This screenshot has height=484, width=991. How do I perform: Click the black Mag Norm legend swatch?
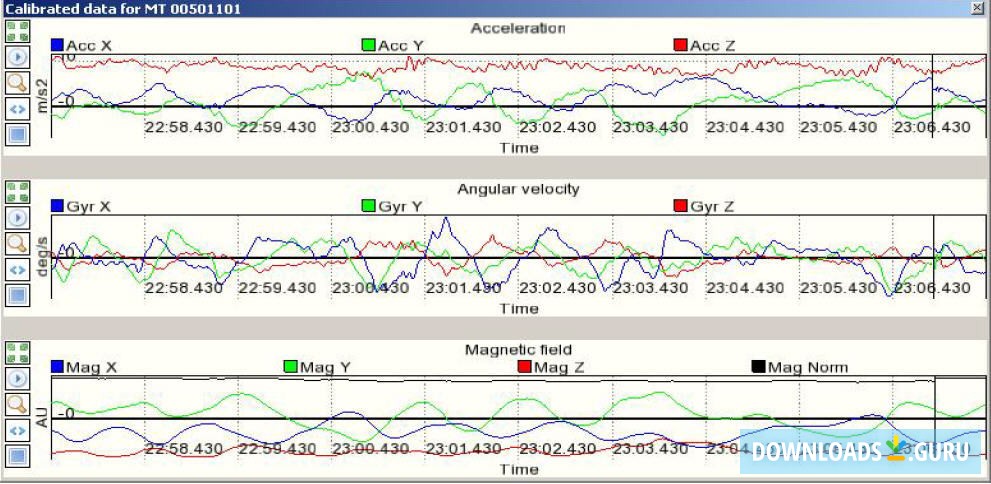[x=758, y=366]
